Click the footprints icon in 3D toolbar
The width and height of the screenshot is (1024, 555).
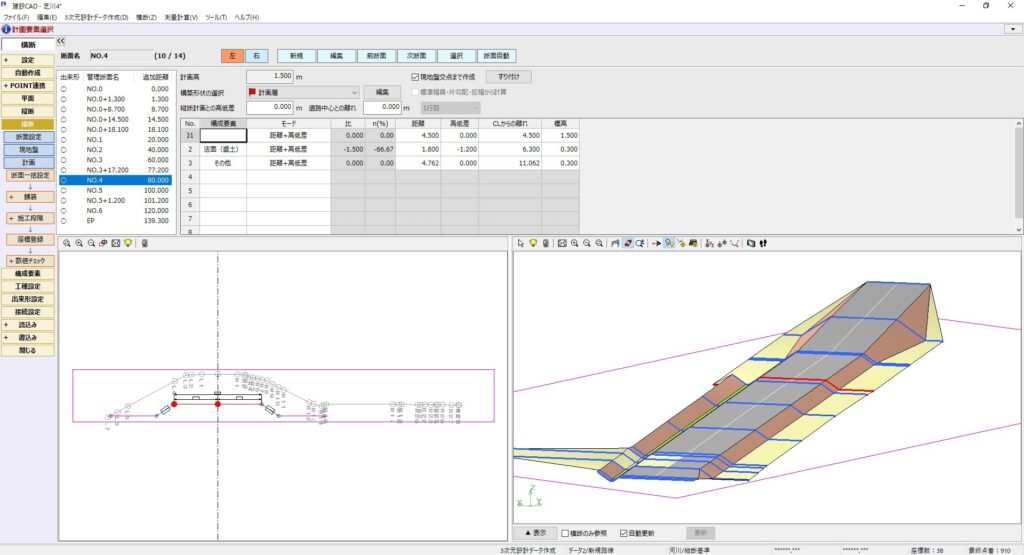click(762, 243)
